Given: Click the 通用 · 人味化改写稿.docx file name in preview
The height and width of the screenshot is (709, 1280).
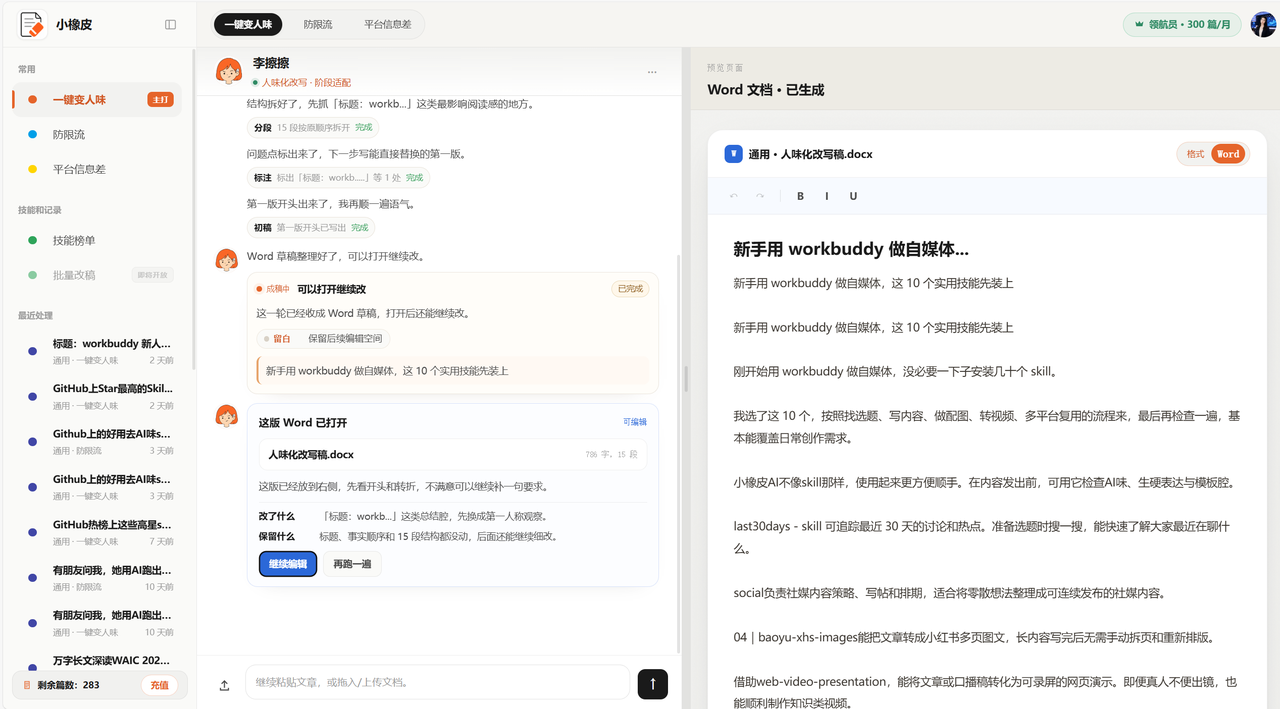Looking at the screenshot, I should point(810,154).
